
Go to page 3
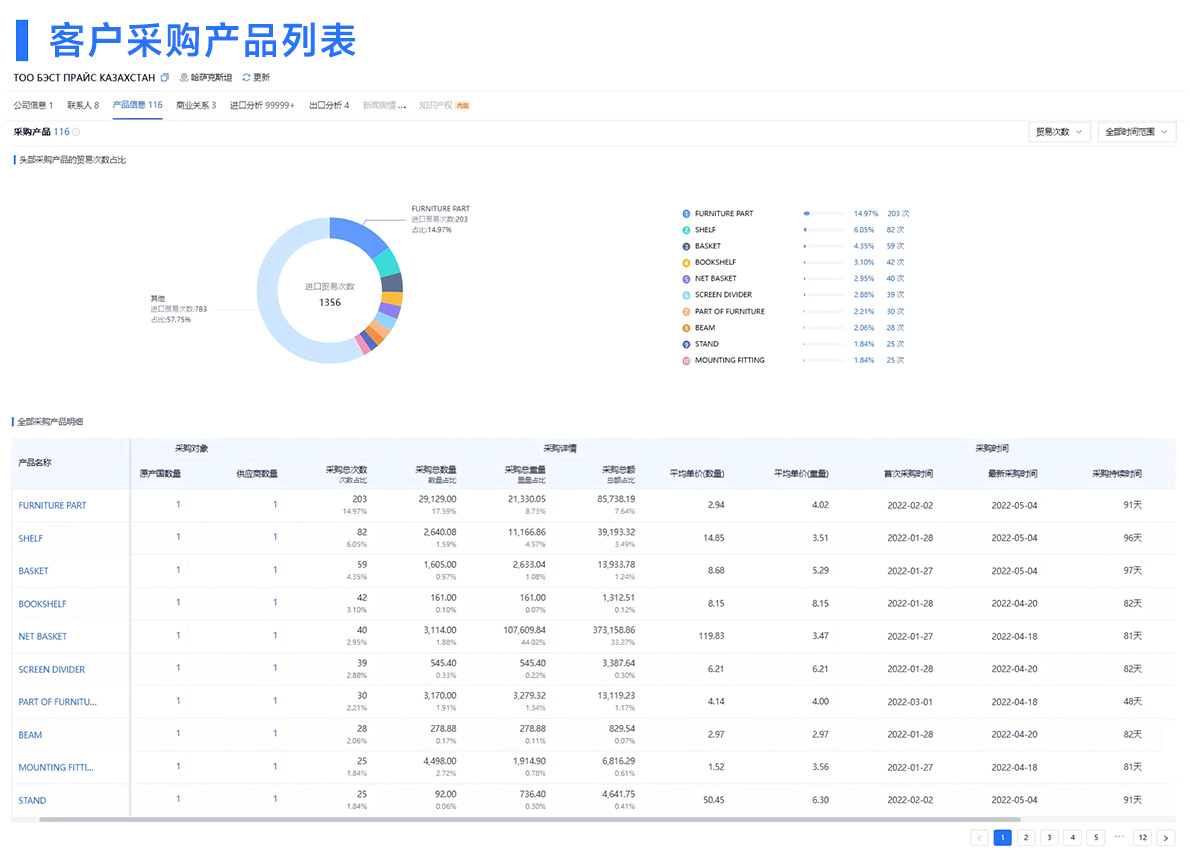click(x=1050, y=838)
